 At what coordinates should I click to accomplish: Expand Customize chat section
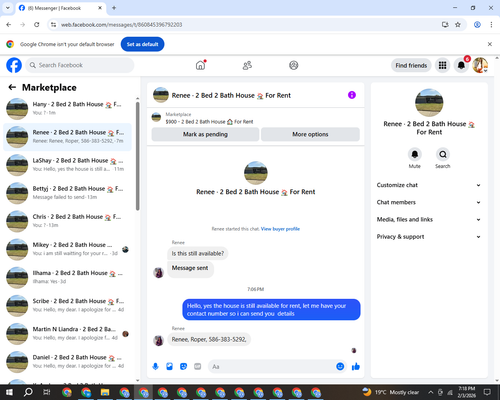[x=429, y=185]
